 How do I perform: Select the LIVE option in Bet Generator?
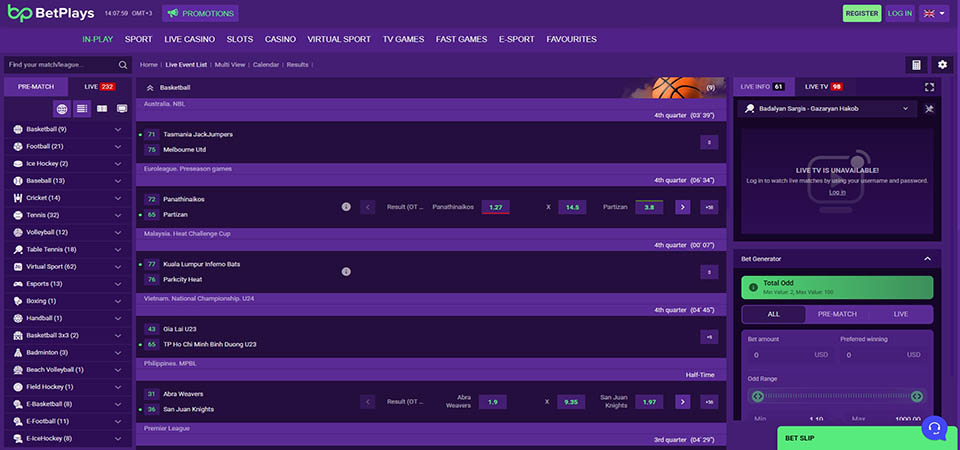(901, 314)
